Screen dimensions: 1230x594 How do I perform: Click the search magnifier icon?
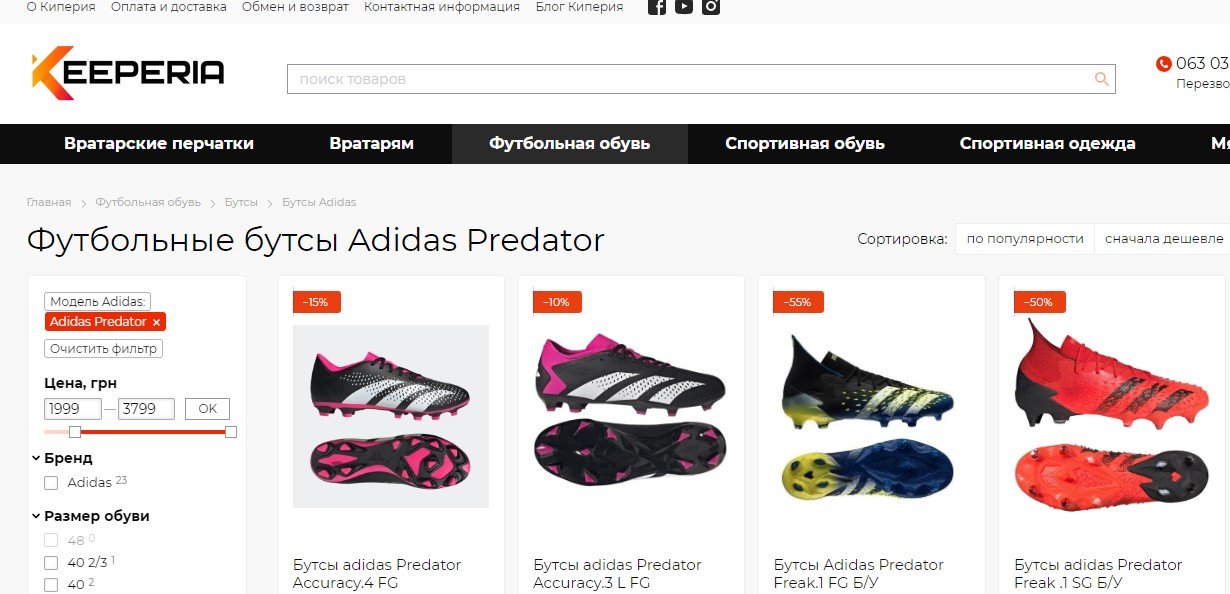pyautogui.click(x=1102, y=79)
